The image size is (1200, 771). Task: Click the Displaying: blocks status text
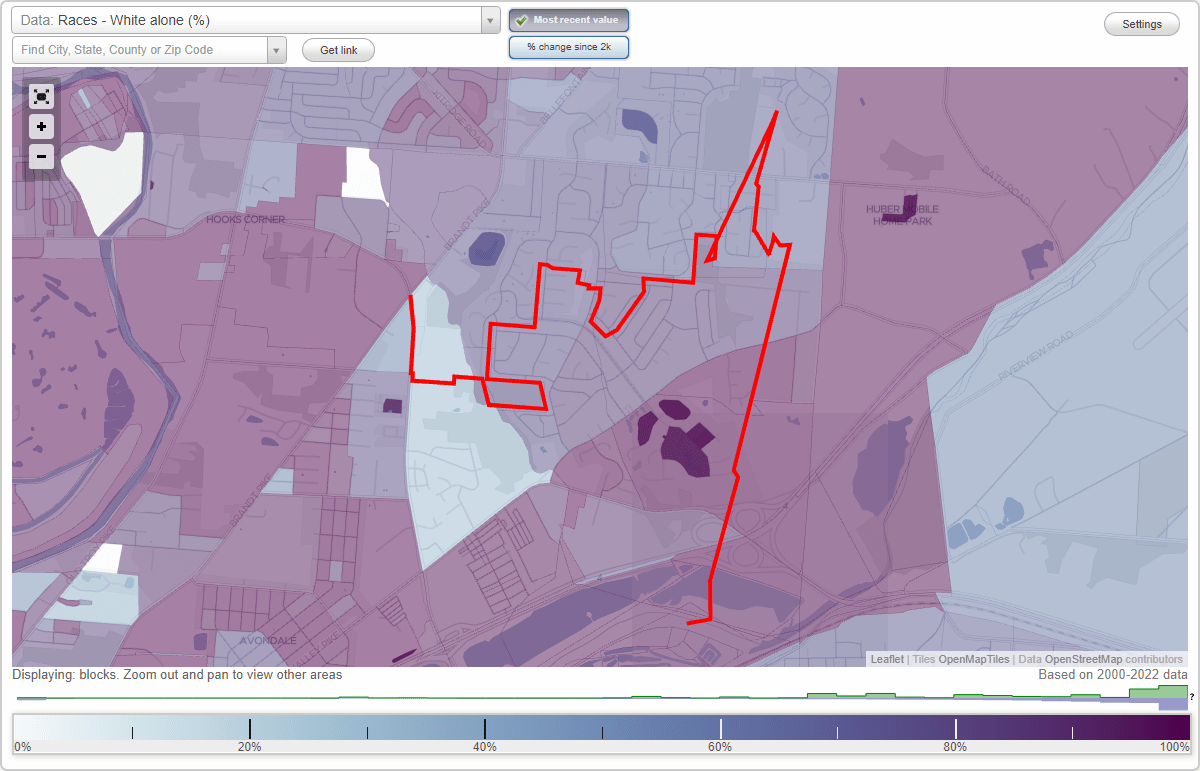coord(178,675)
